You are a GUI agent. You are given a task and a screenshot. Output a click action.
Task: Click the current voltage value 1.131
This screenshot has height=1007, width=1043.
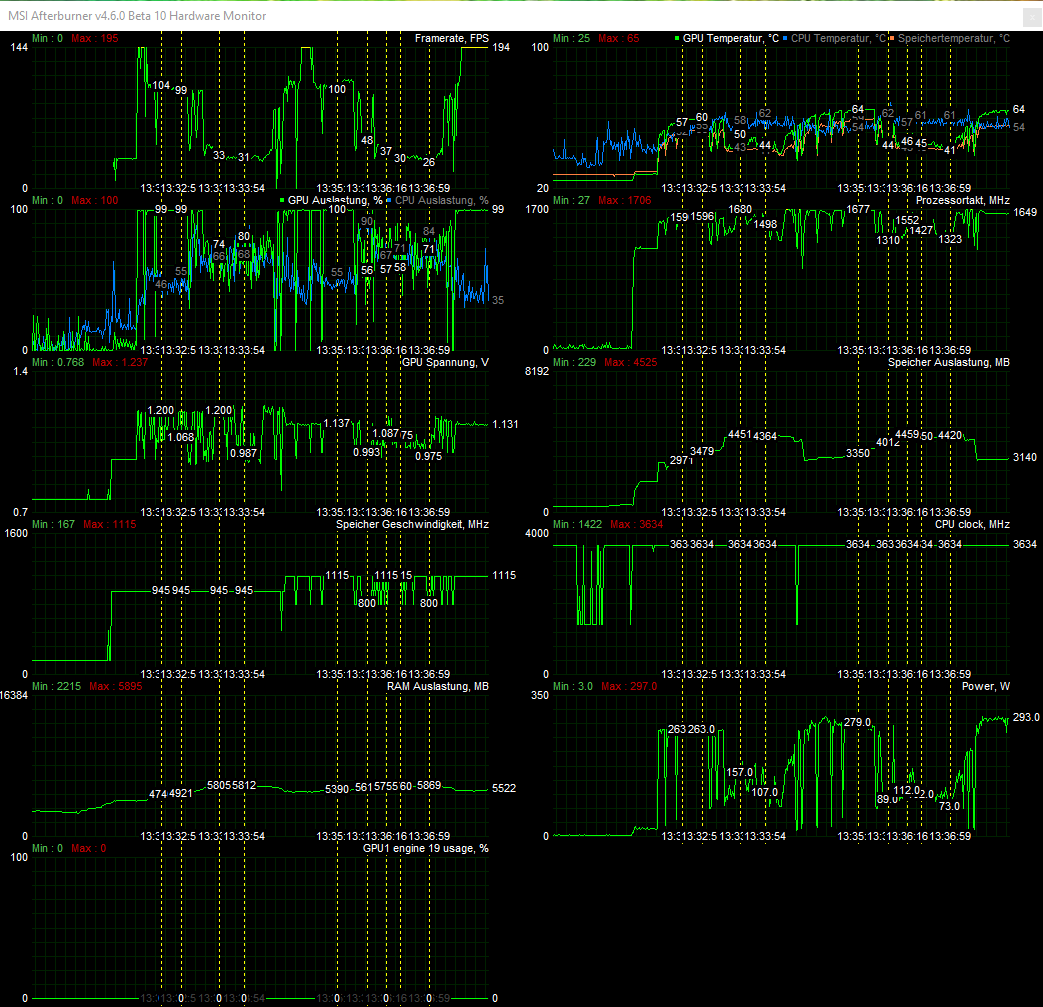(x=505, y=424)
